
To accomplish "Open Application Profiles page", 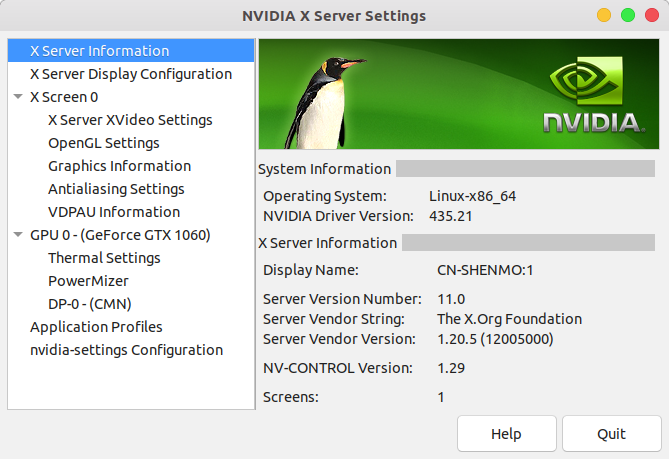I will pyautogui.click(x=131, y=327).
